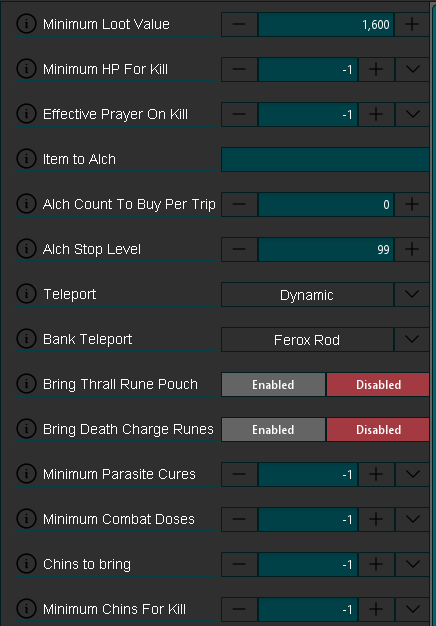
Task: Click the Alch Stop Level value field
Action: (326, 250)
